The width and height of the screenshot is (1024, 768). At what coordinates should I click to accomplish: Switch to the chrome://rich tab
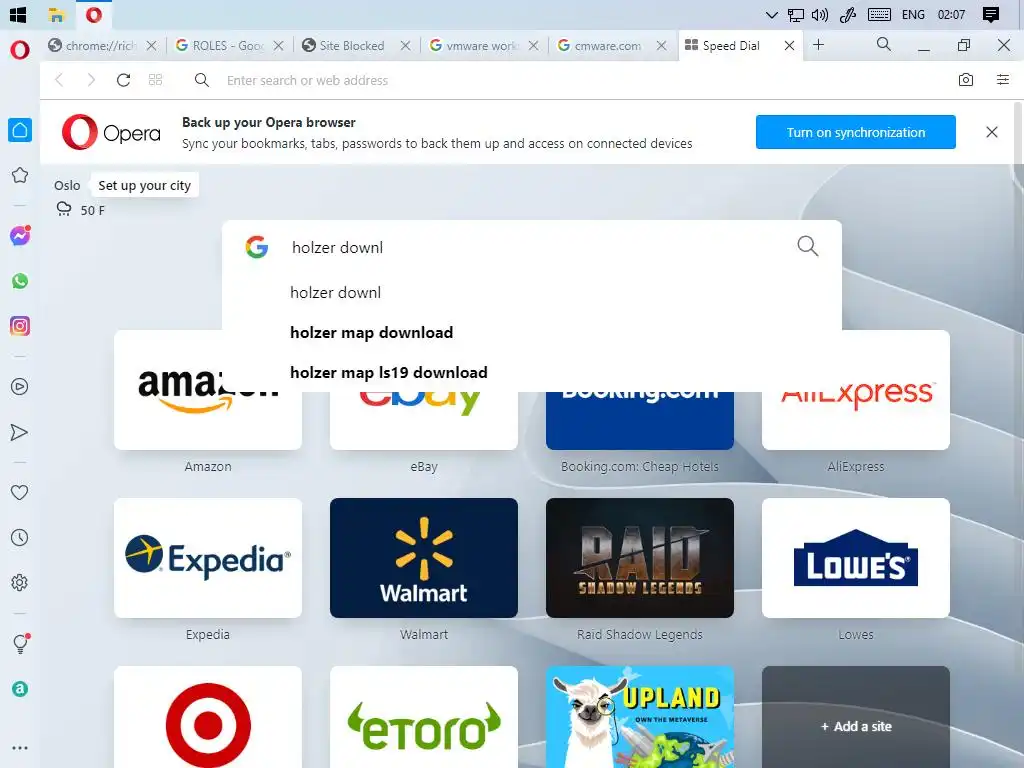pos(101,46)
